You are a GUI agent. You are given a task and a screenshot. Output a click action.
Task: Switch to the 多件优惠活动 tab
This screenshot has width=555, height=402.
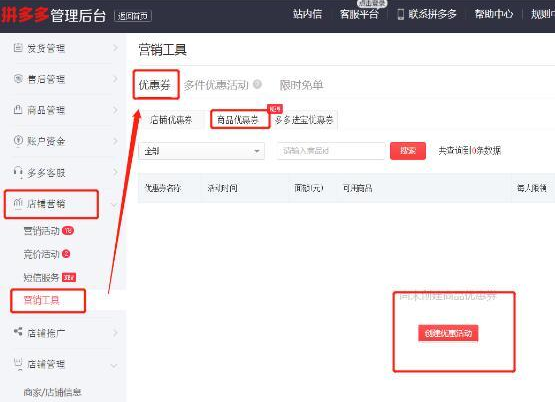pyautogui.click(x=216, y=85)
